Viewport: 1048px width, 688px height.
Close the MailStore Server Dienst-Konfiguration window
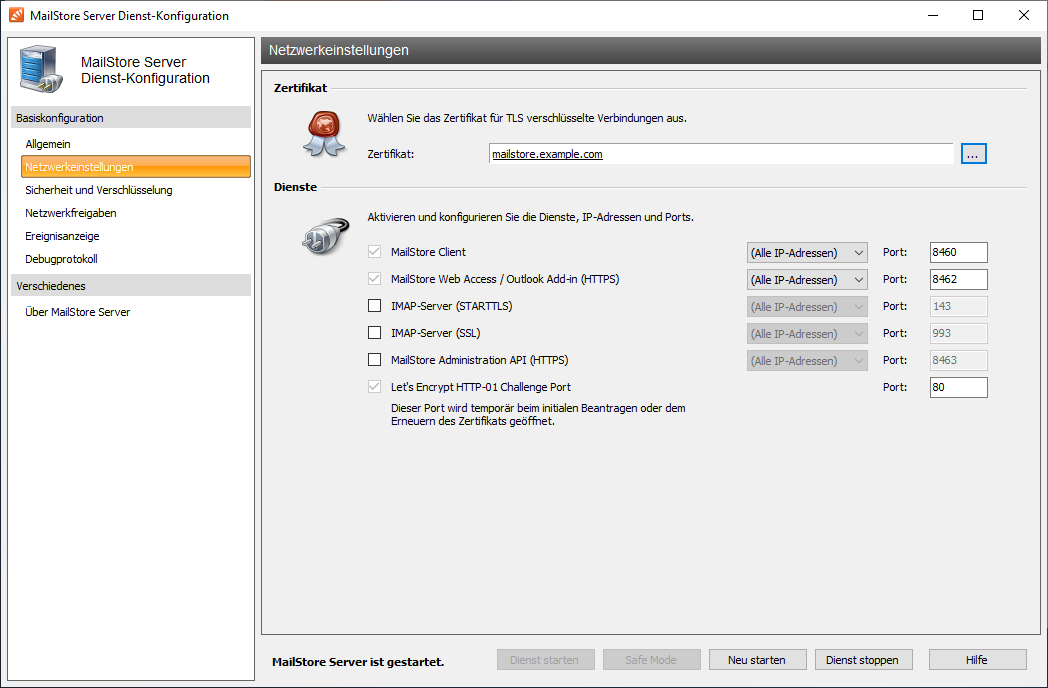click(1023, 15)
